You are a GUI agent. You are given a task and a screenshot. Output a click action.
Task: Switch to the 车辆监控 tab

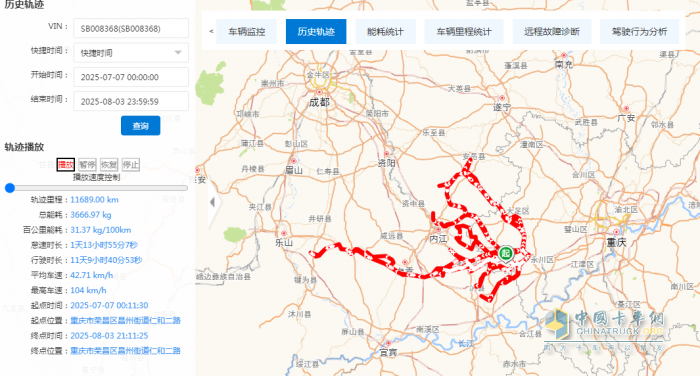pos(246,32)
